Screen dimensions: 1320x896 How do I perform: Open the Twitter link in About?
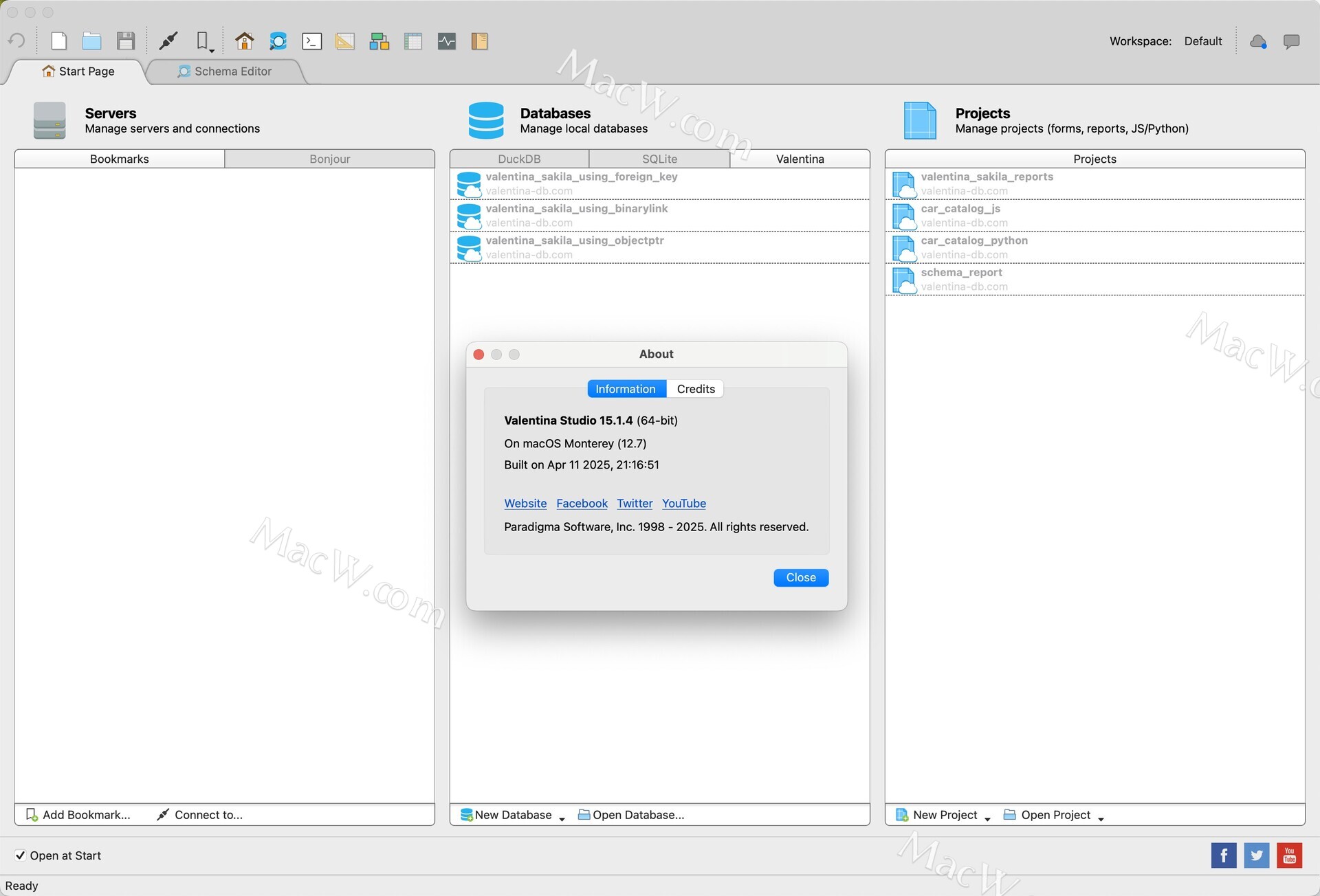tap(635, 504)
